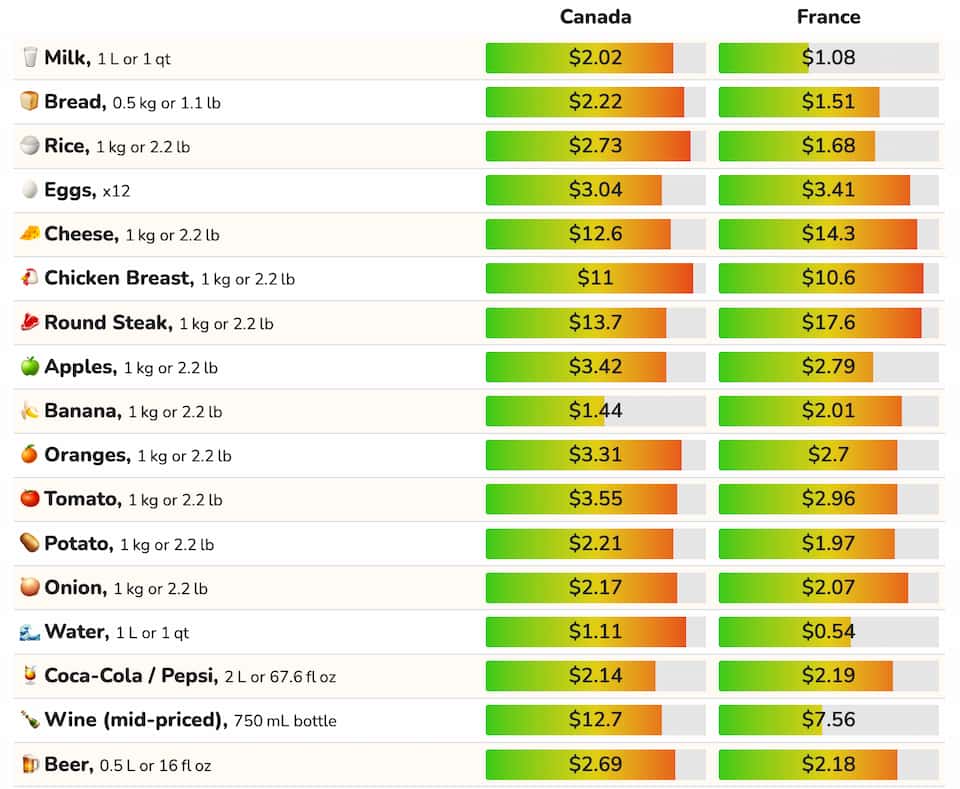The height and width of the screenshot is (789, 960).
Task: Click Canada's cheese price value $12.6
Action: click(x=595, y=234)
